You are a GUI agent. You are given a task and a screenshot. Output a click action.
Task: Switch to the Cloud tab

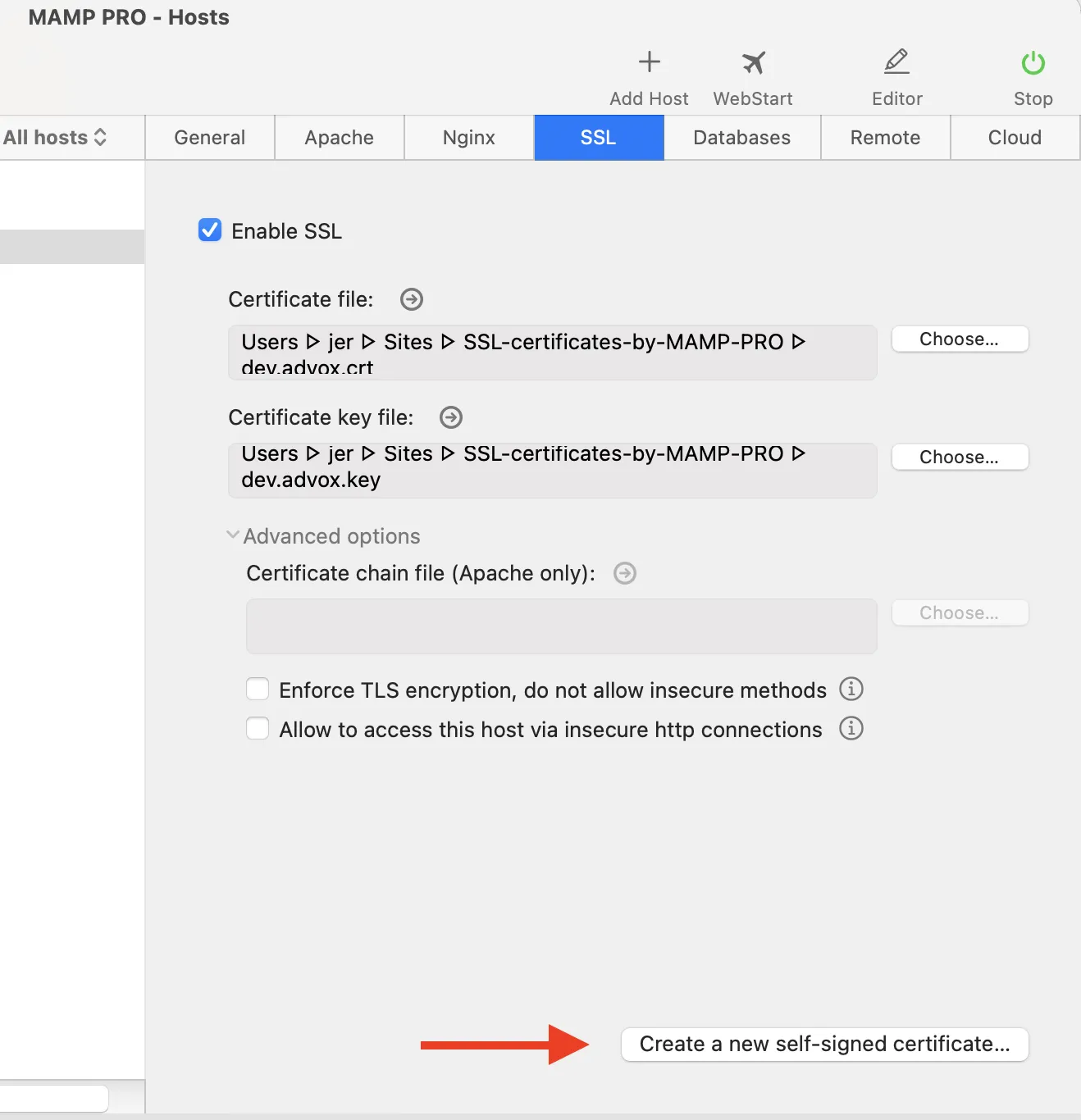pos(1015,138)
